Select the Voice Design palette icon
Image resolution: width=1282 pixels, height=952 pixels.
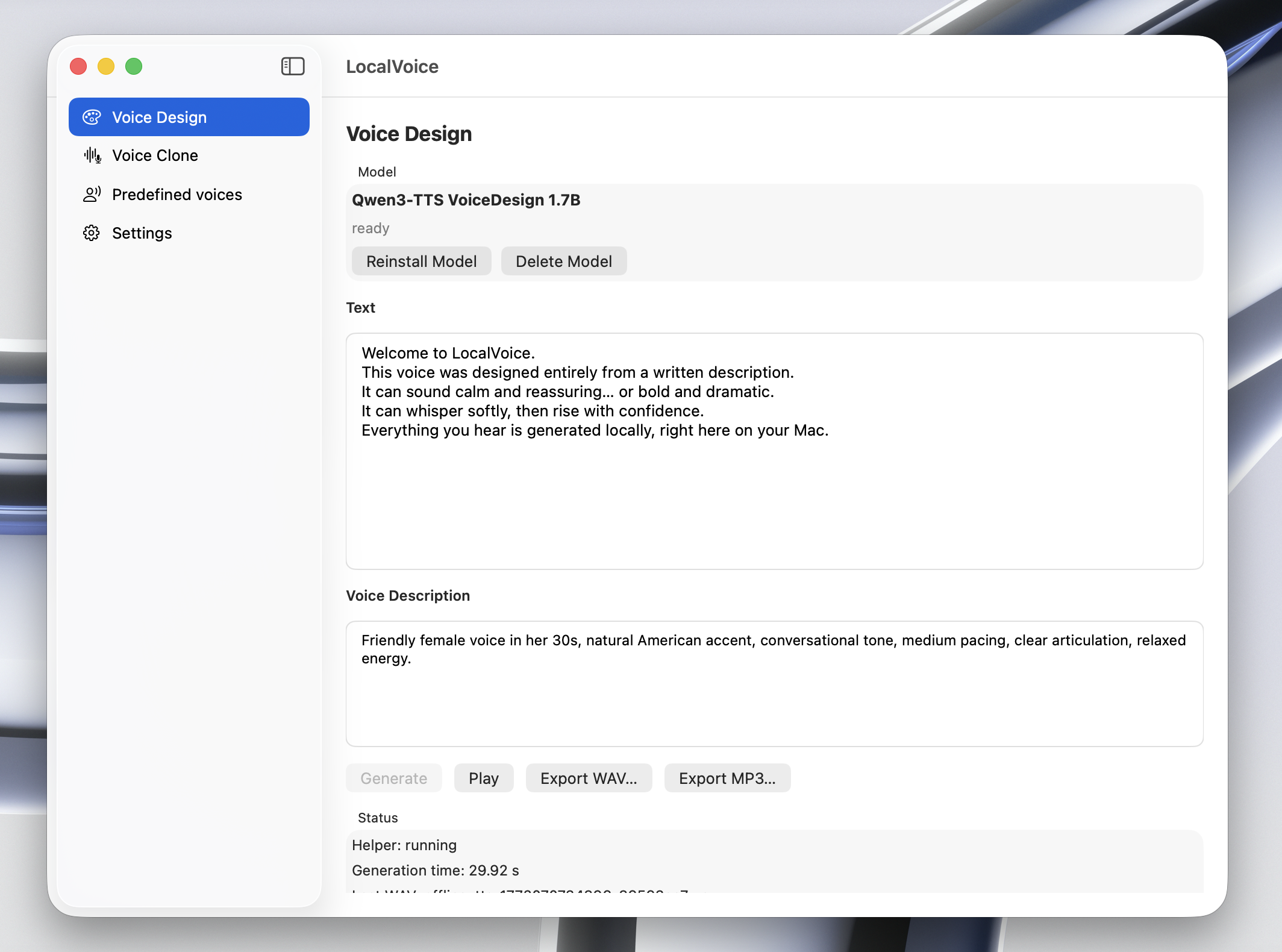(x=92, y=116)
